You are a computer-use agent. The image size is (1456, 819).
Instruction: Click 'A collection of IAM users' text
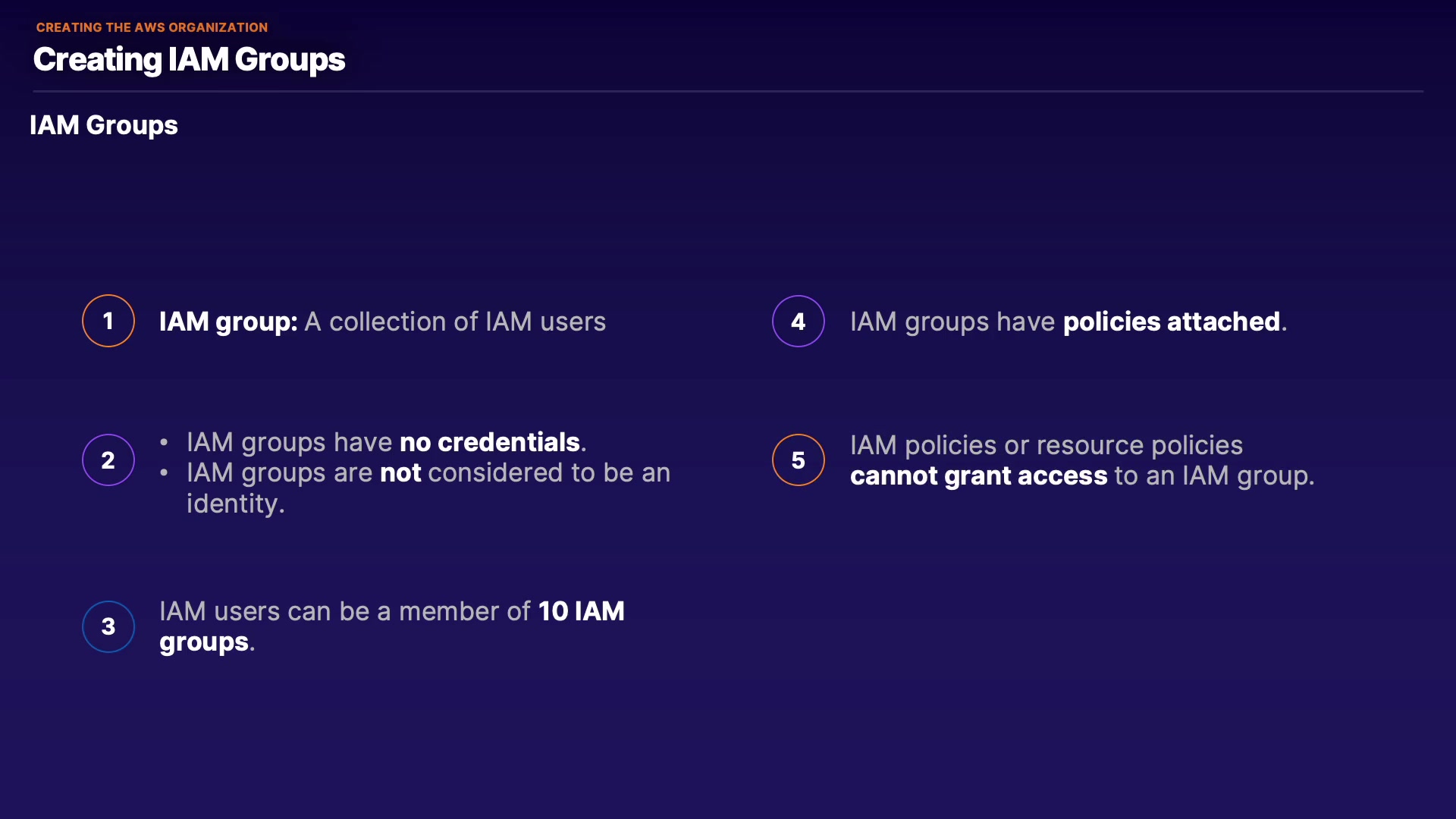[455, 322]
